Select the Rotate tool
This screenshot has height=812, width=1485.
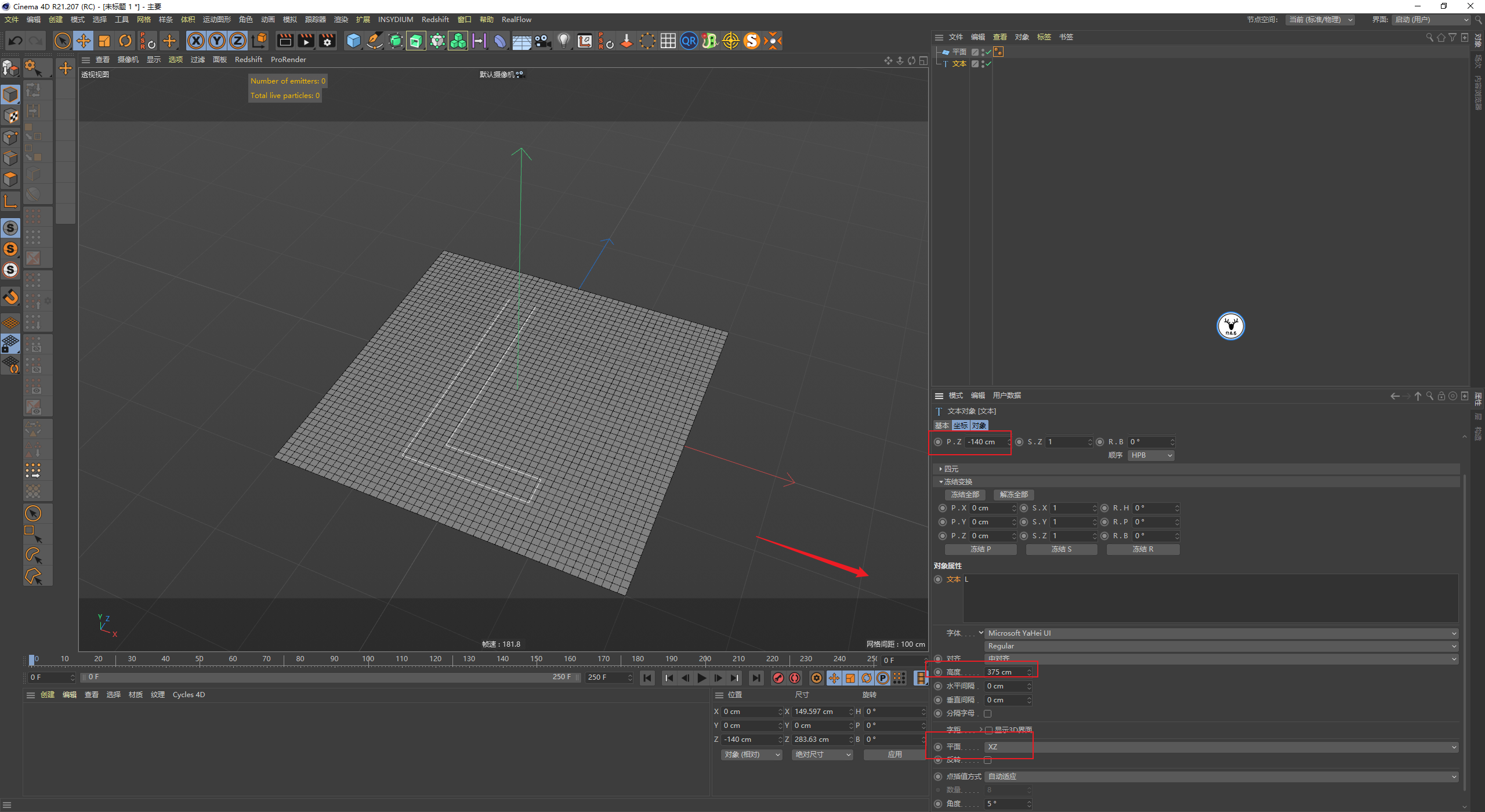pyautogui.click(x=125, y=41)
